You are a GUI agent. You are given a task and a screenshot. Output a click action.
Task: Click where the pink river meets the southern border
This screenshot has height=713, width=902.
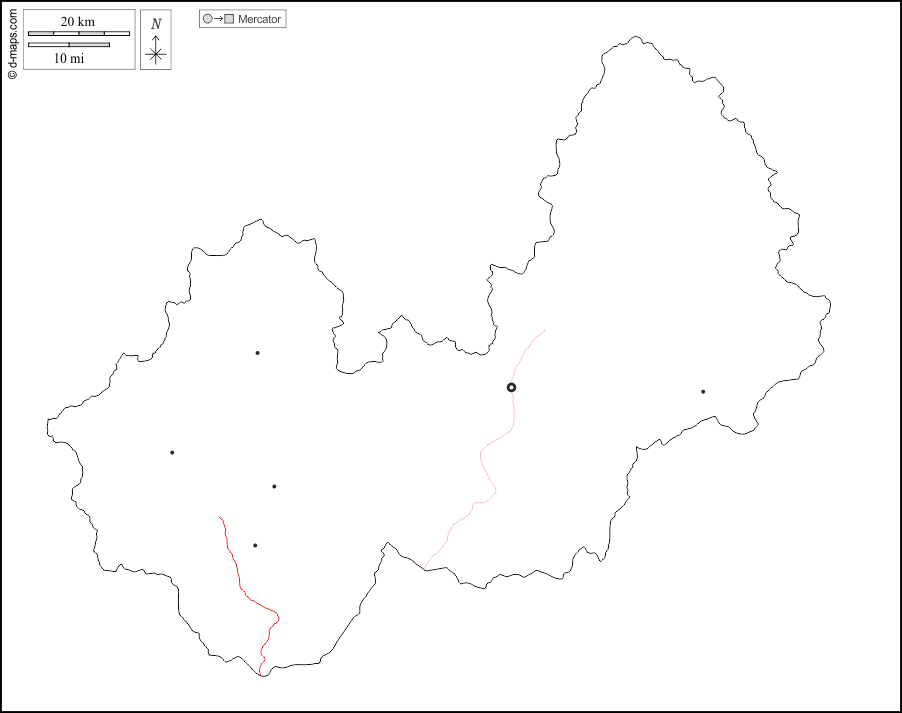point(425,568)
